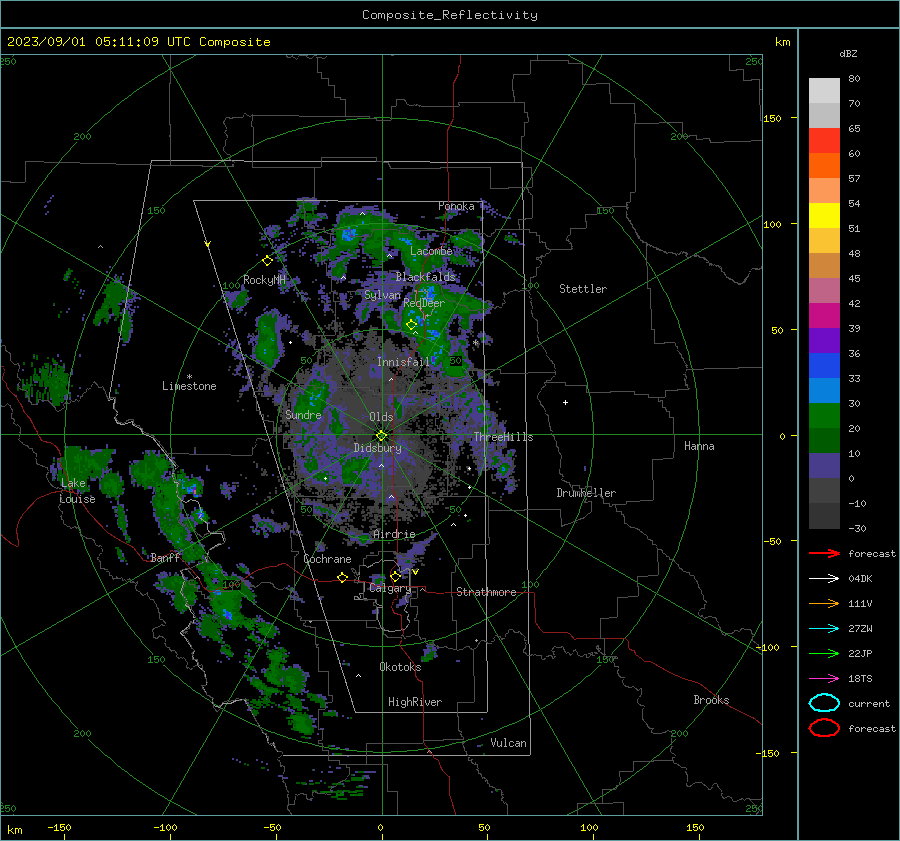The width and height of the screenshot is (900, 841).
Task: Click the ThreeHills city label
Action: coord(503,437)
